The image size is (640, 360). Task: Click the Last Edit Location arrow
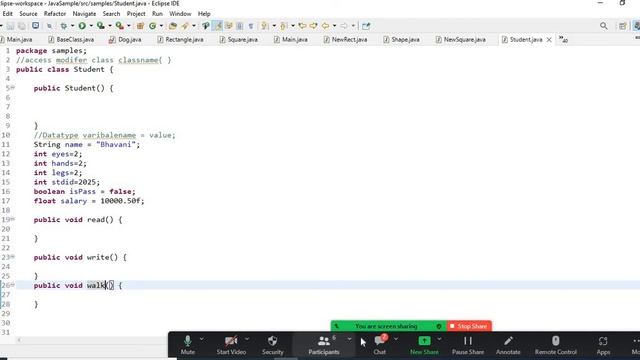[x=302, y=26]
